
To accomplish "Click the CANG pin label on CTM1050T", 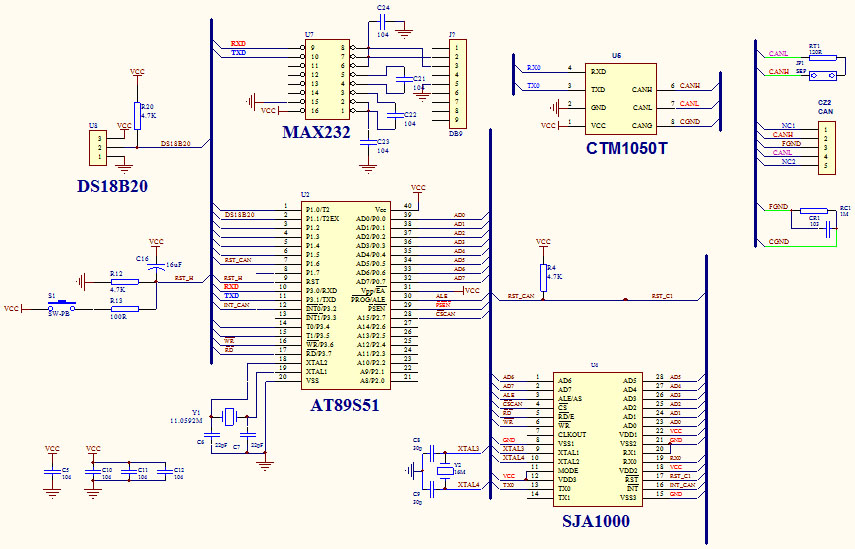I will point(642,125).
